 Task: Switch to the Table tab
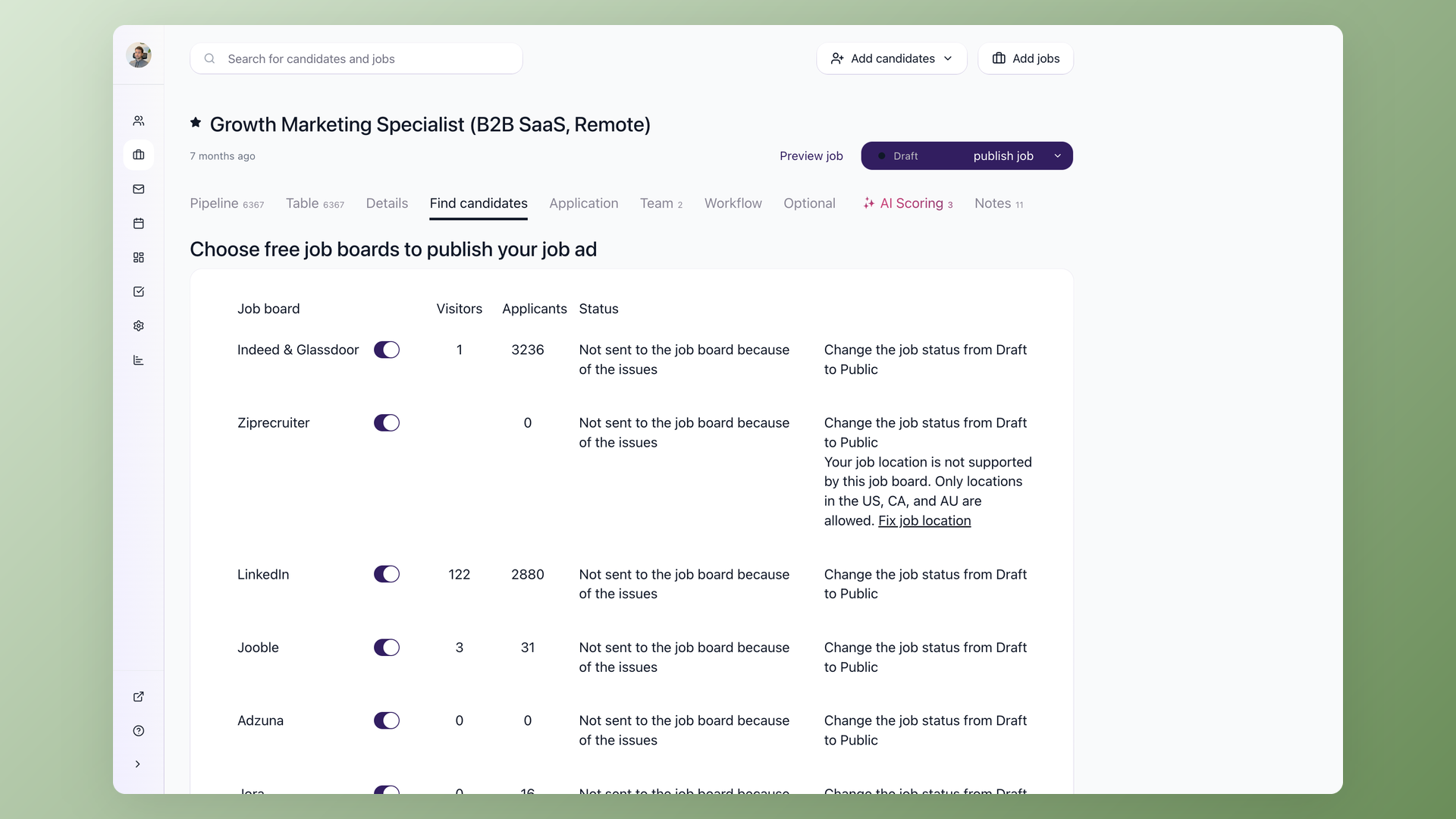point(315,203)
